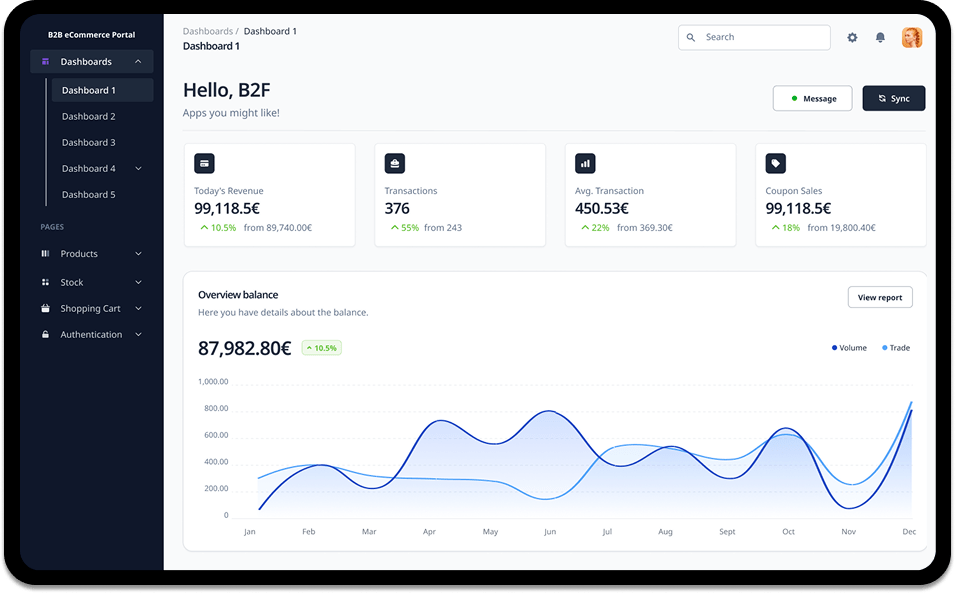Toggle the Trade series in chart legend

(896, 348)
